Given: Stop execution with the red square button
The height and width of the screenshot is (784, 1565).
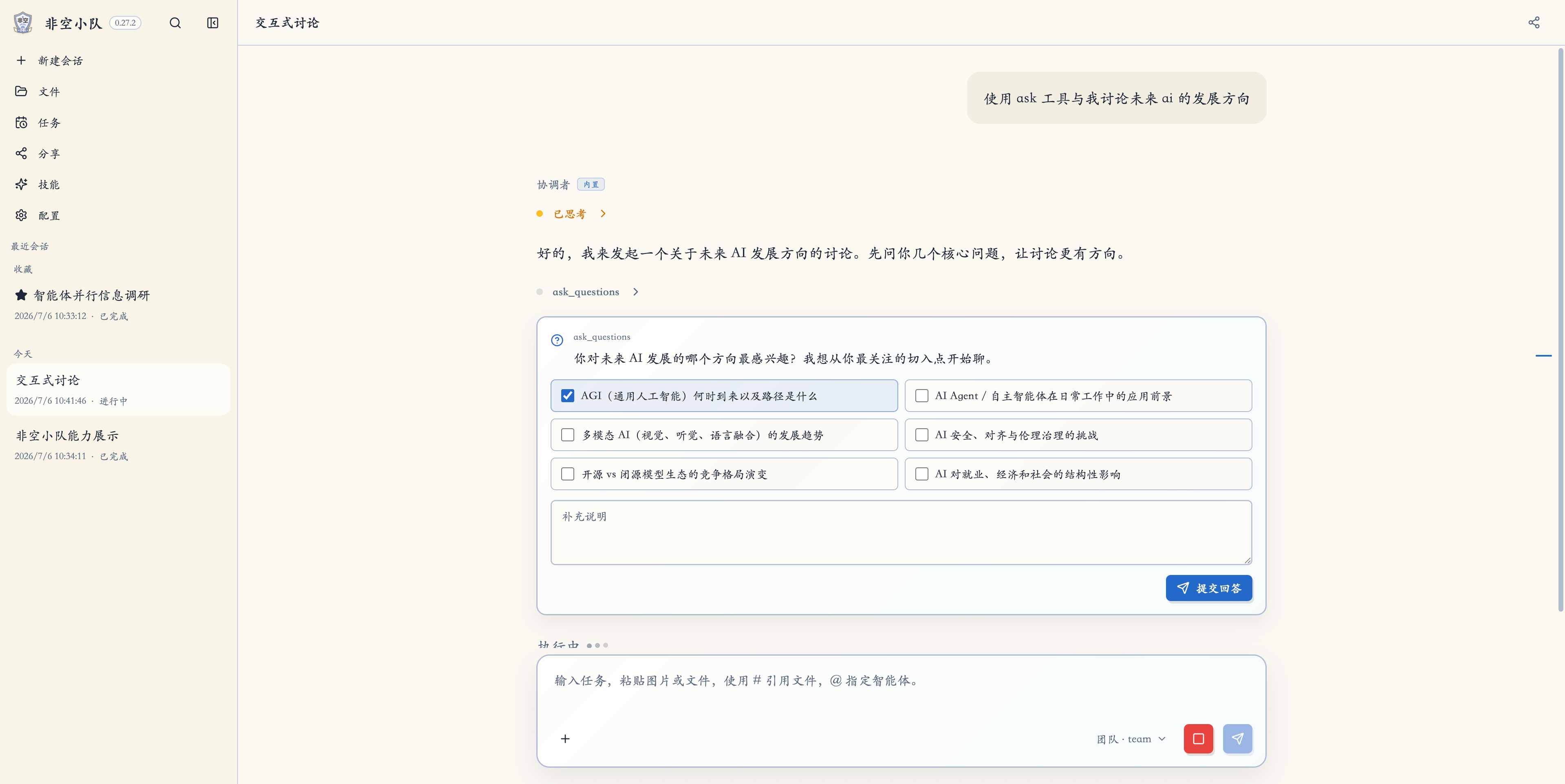Looking at the screenshot, I should (x=1199, y=738).
